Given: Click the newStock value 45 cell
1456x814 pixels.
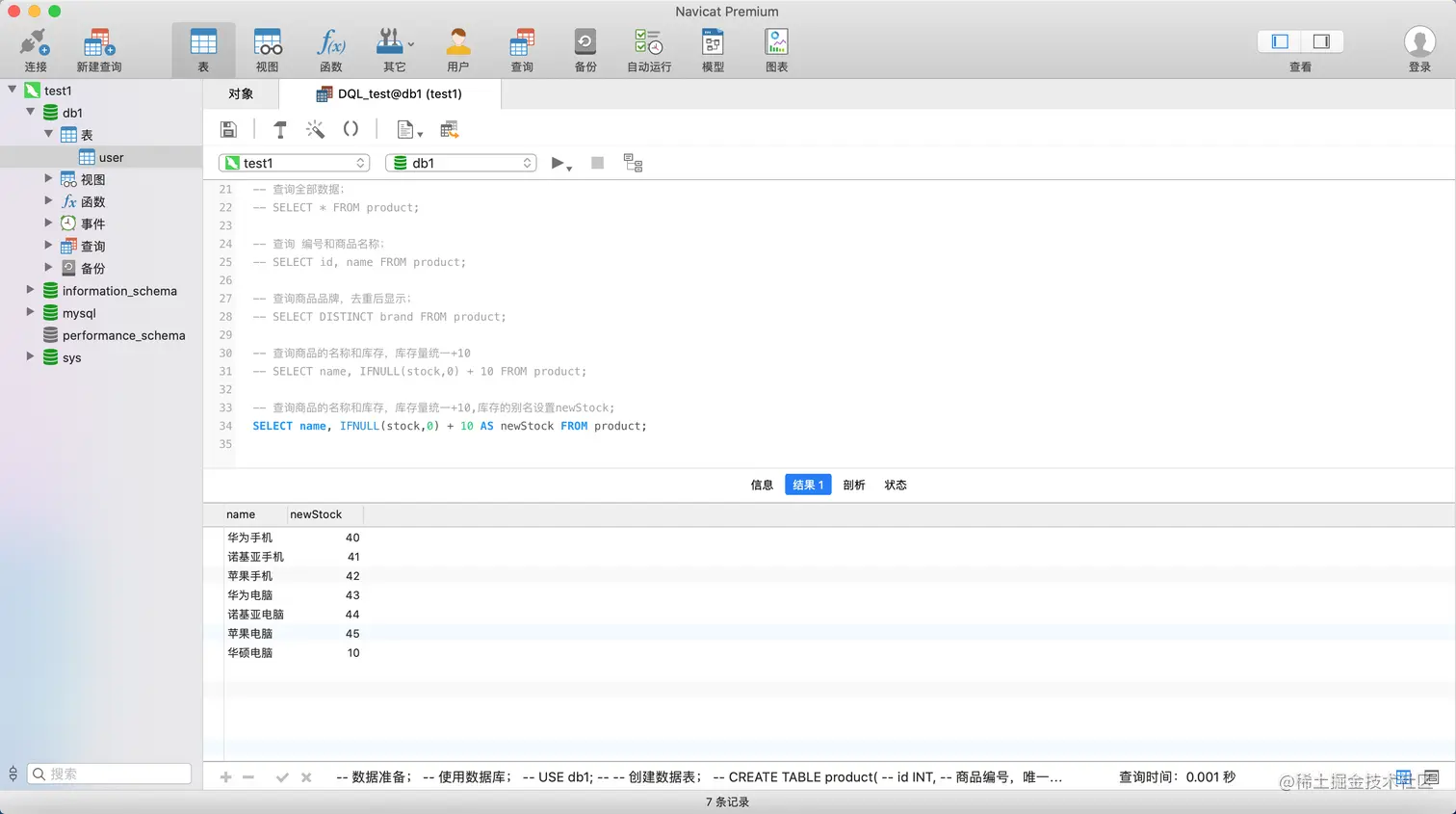Looking at the screenshot, I should pos(325,634).
